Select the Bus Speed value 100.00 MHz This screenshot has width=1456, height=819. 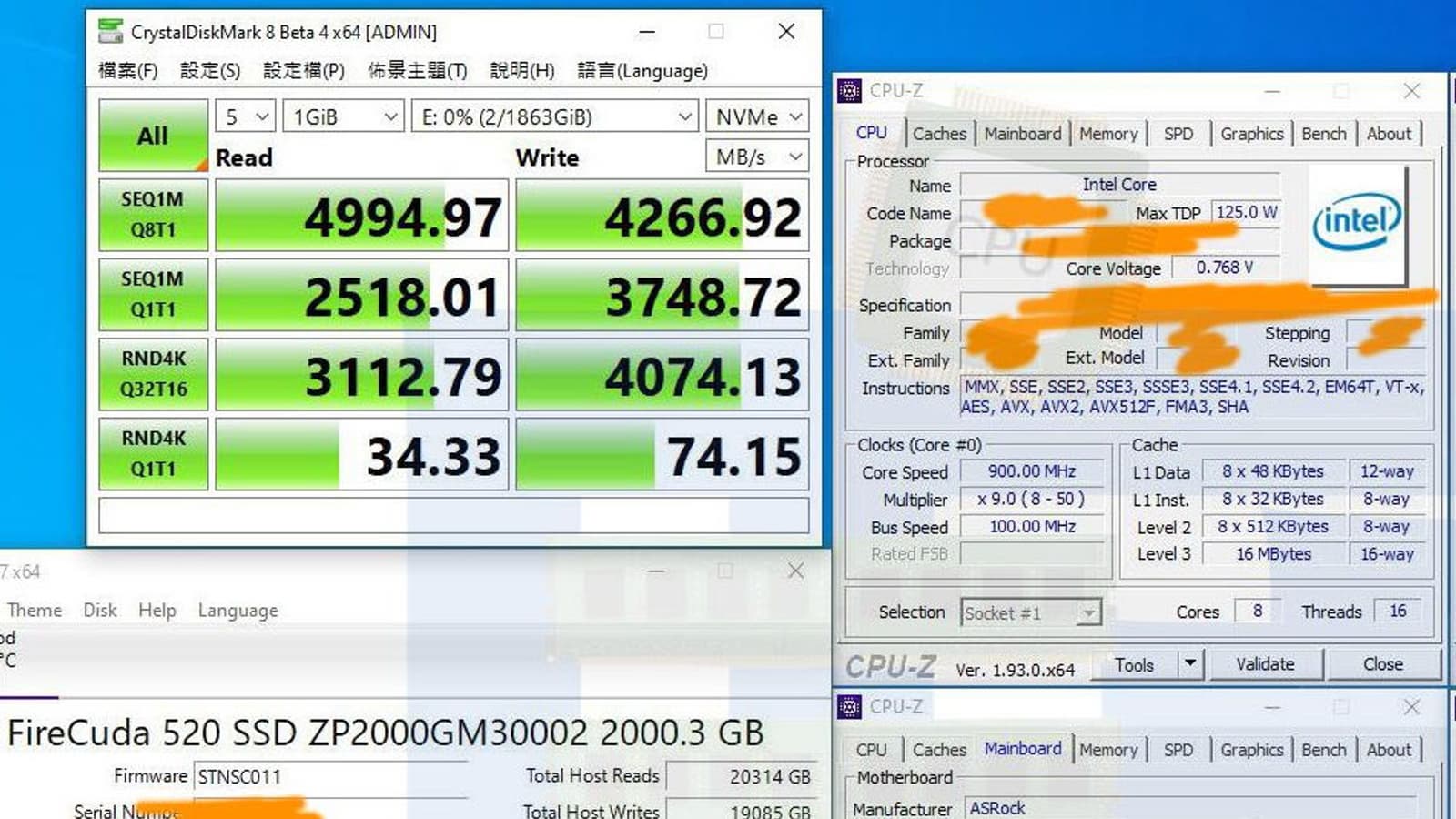(x=1033, y=526)
